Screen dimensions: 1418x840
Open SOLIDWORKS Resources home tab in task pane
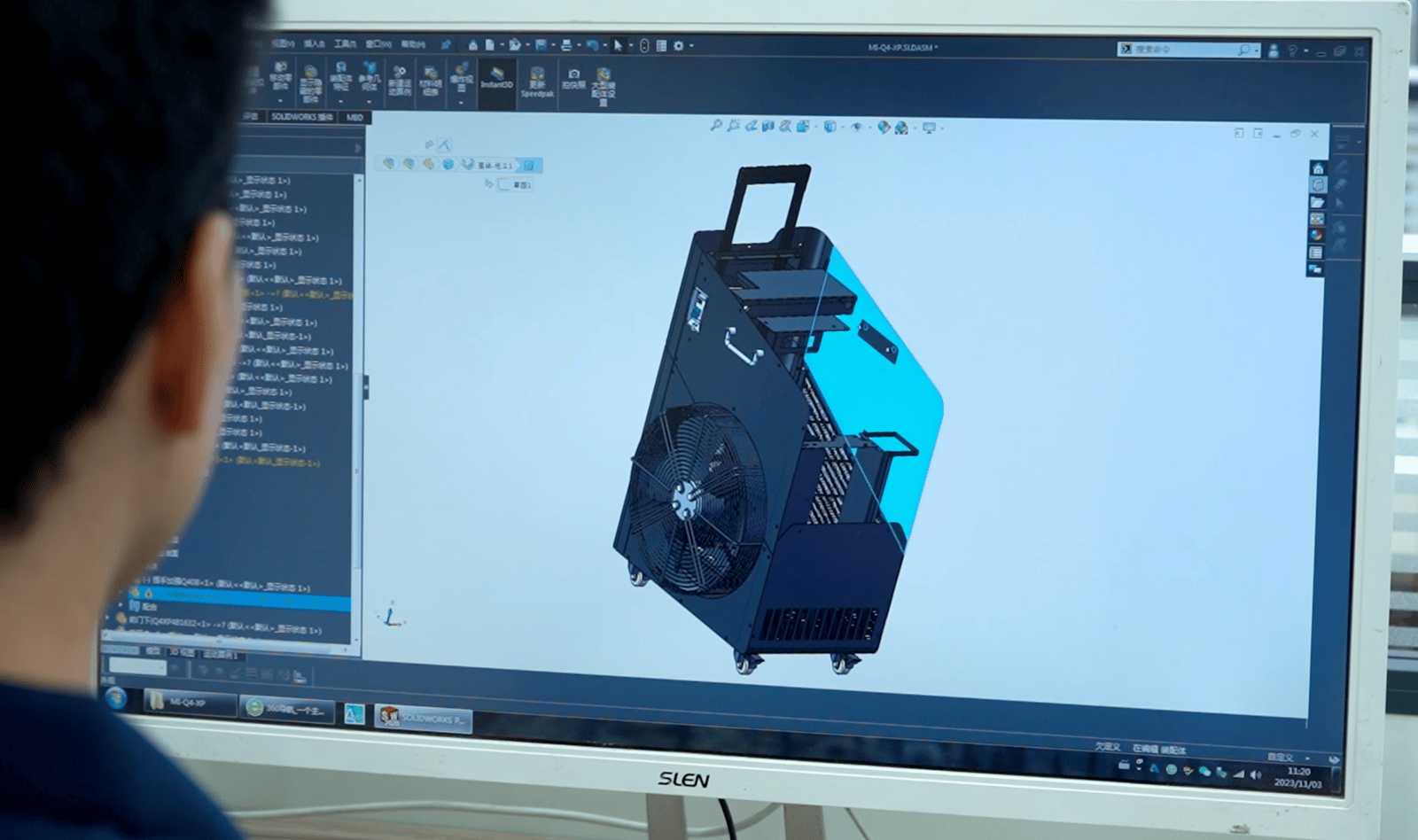[x=1318, y=168]
